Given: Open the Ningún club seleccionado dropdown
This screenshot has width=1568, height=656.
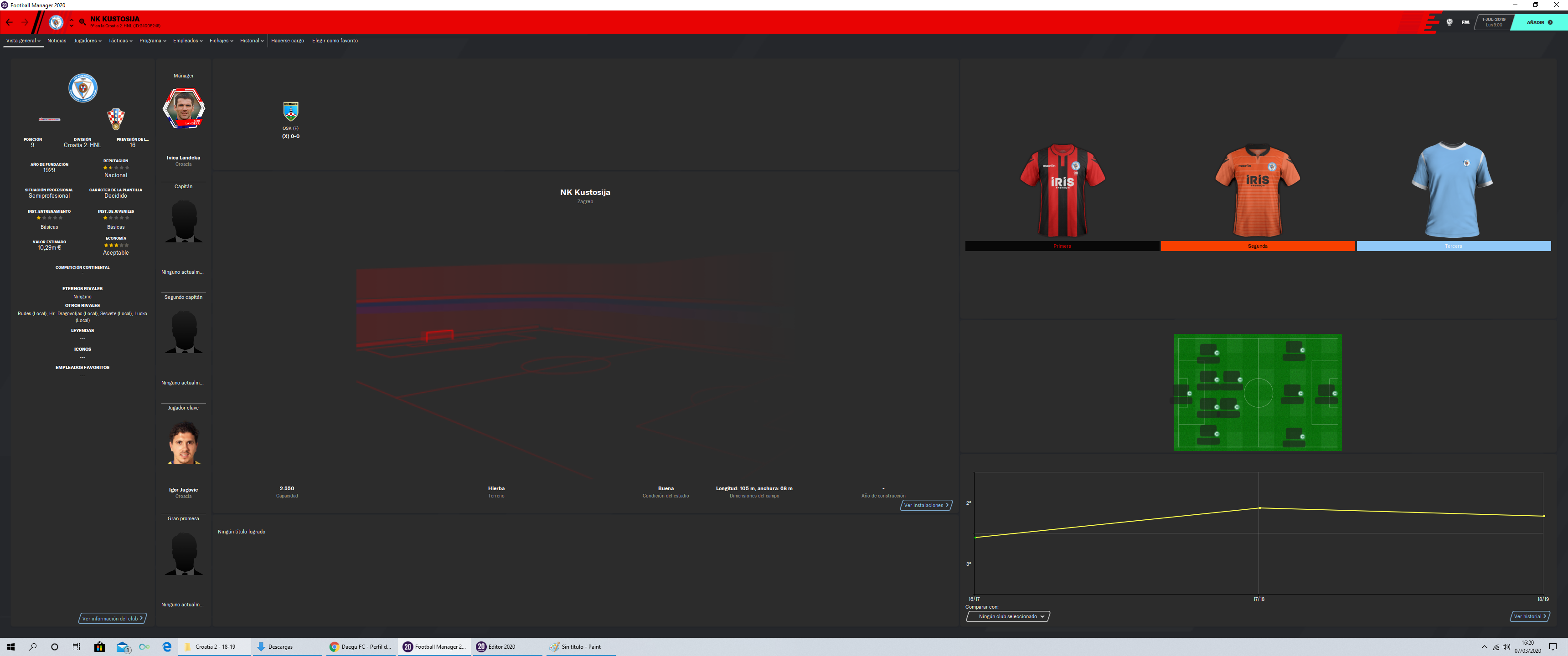Looking at the screenshot, I should tap(1008, 616).
